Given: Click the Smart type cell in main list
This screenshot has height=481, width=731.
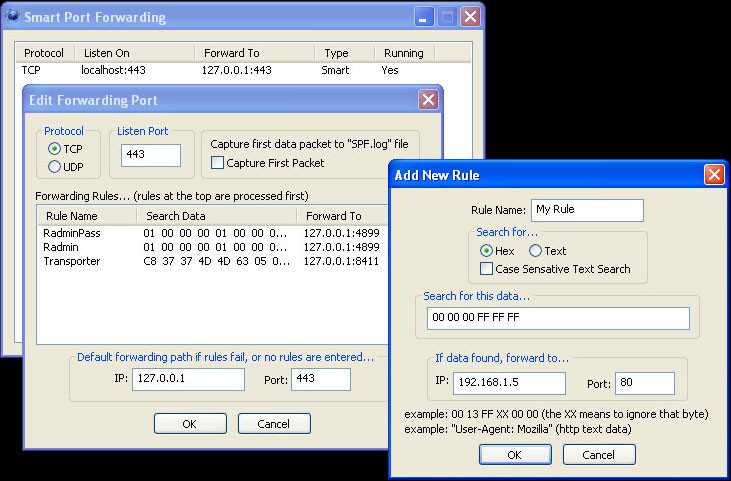Looking at the screenshot, I should click(335, 70).
